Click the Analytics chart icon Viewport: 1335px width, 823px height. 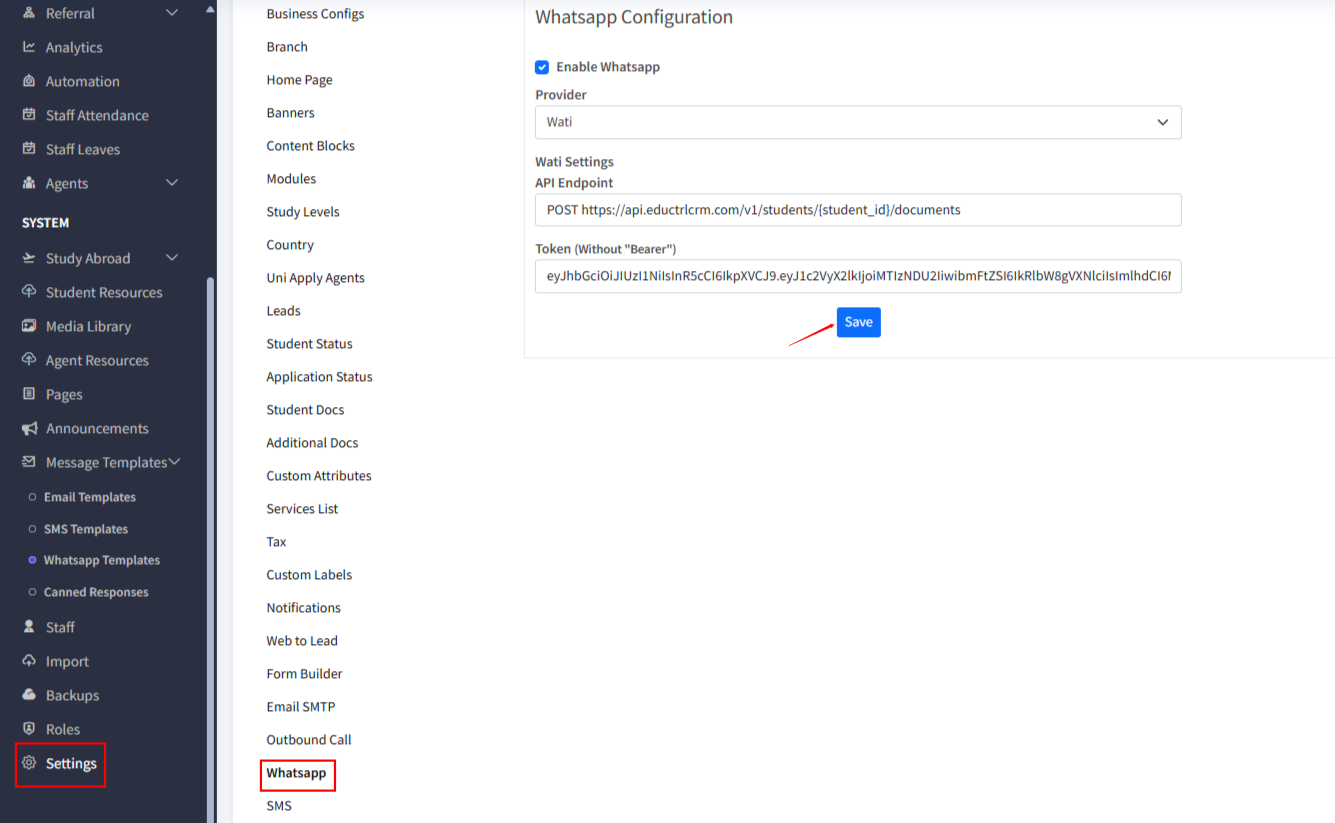pos(29,47)
